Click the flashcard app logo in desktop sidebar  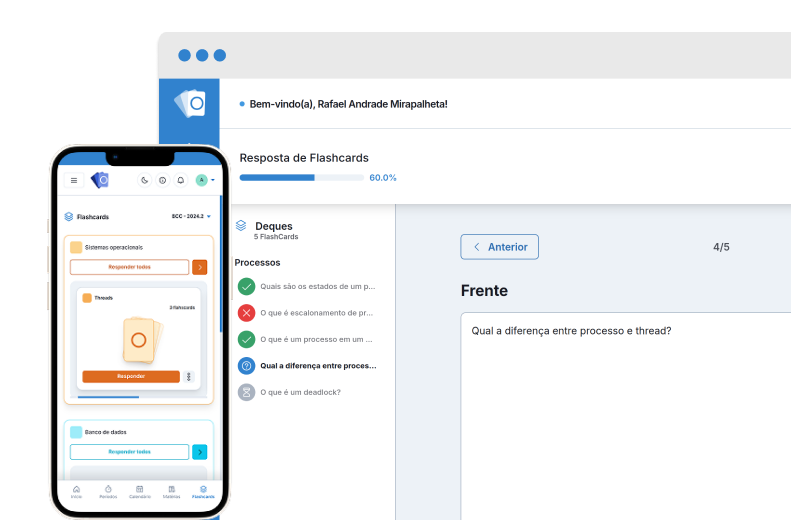click(x=190, y=103)
